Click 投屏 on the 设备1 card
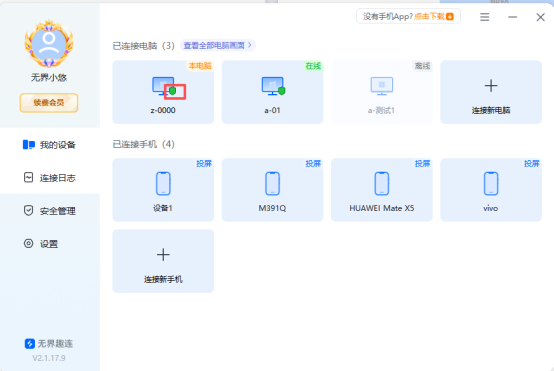The height and width of the screenshot is (371, 554). coord(204,164)
